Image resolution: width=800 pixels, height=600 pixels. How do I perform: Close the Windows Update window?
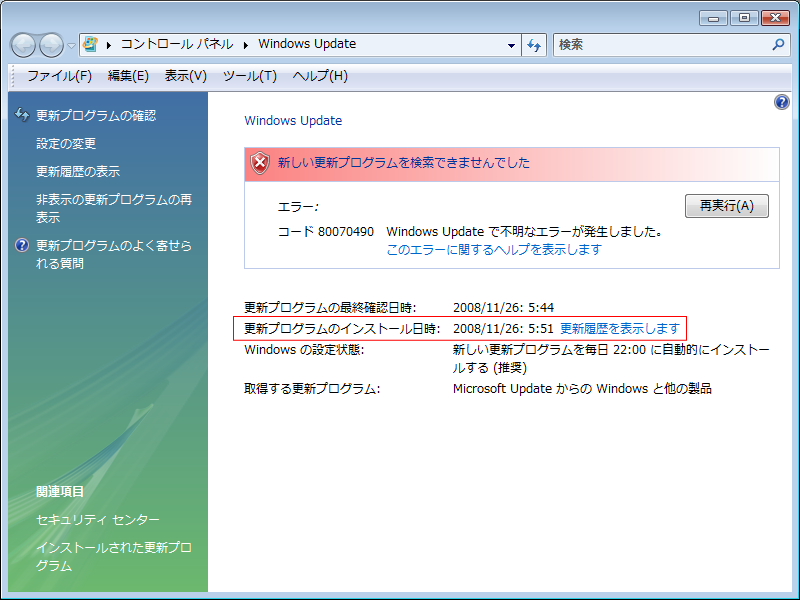coord(775,18)
